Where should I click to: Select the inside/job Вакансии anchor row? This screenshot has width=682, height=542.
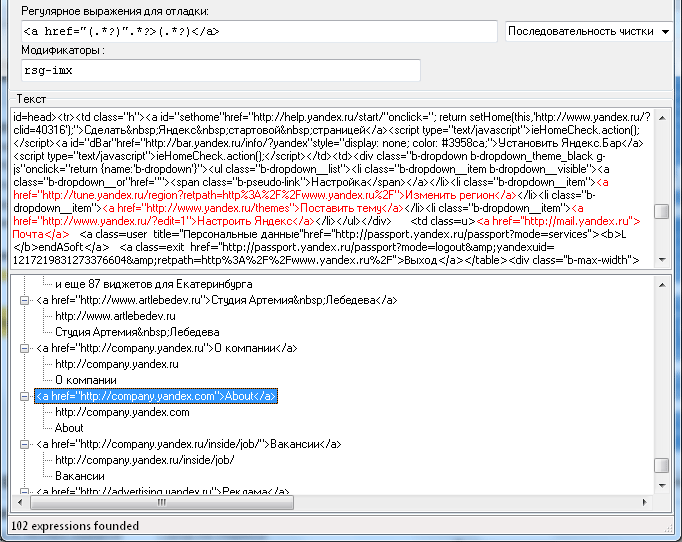point(189,444)
